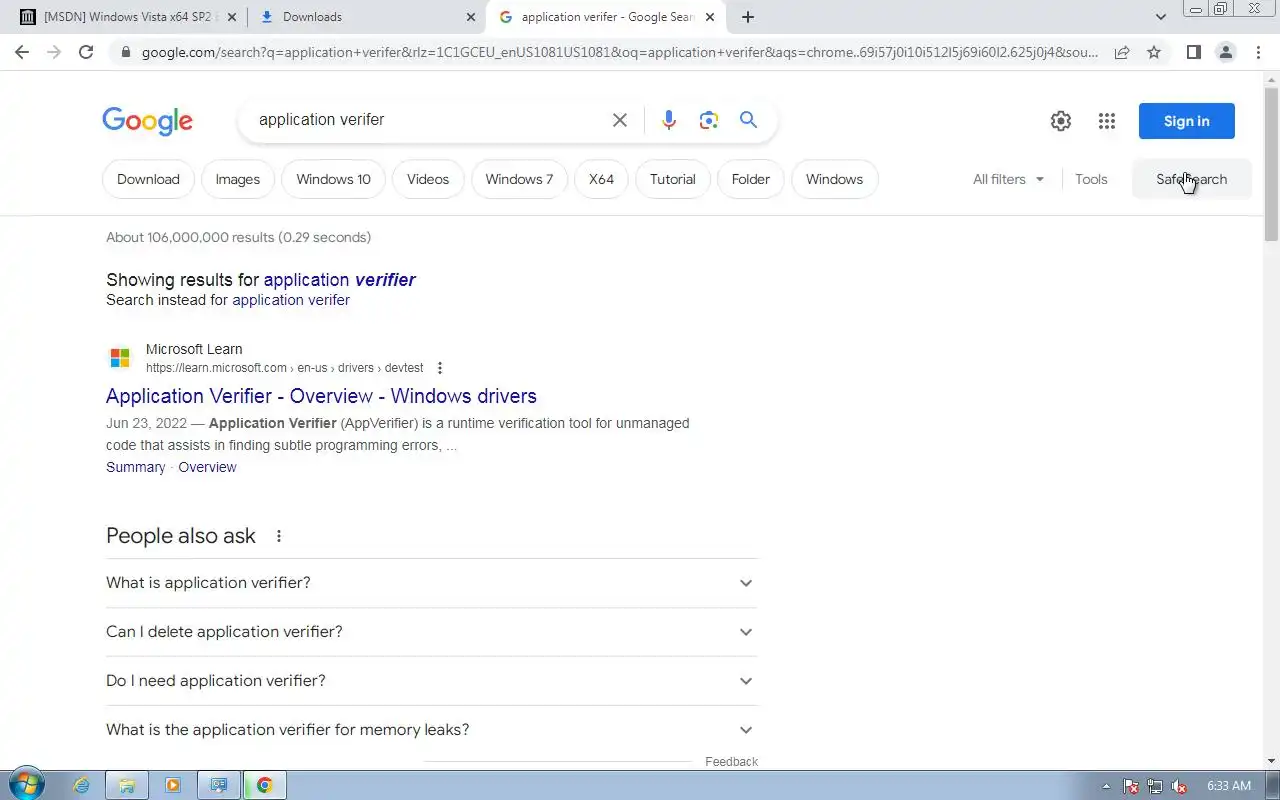
Task: Click the share page icon in address bar
Action: pos(1122,52)
